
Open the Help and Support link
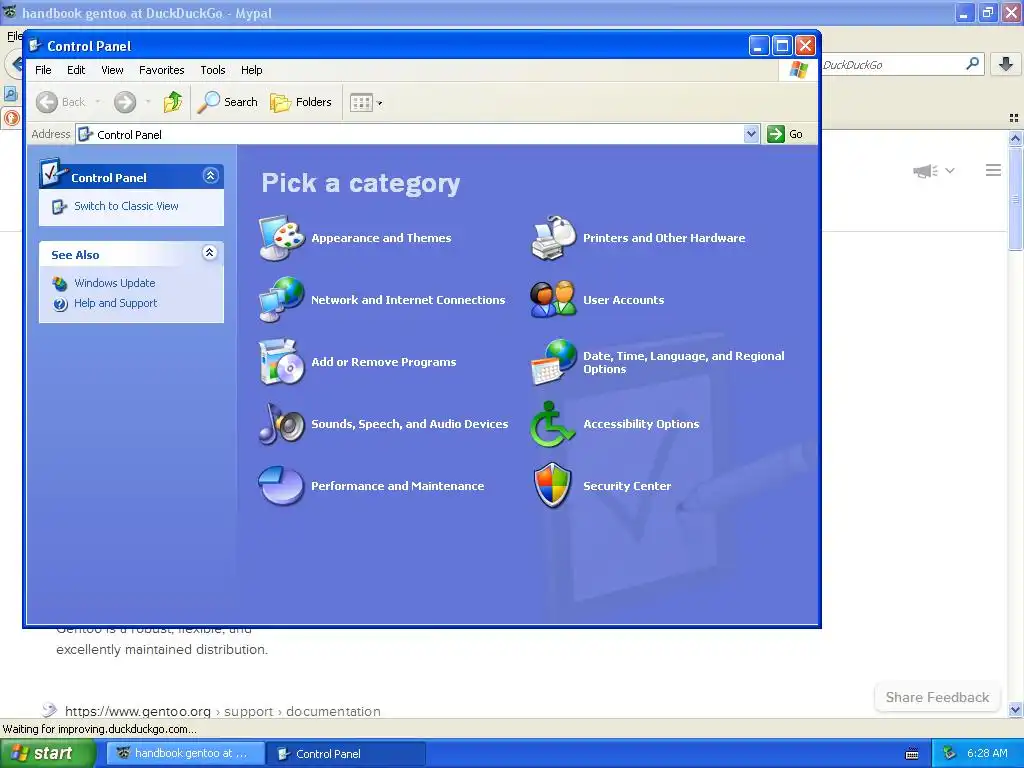tap(116, 304)
